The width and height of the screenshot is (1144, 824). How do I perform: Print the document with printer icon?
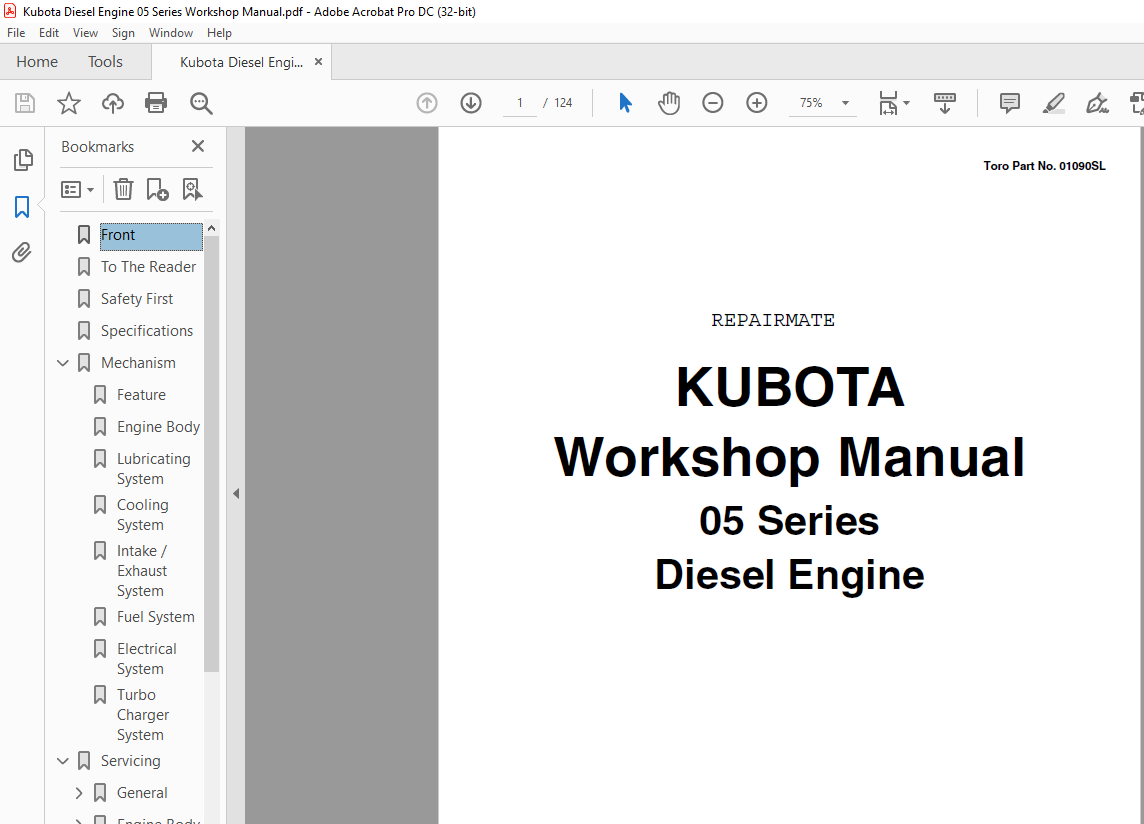coord(156,103)
